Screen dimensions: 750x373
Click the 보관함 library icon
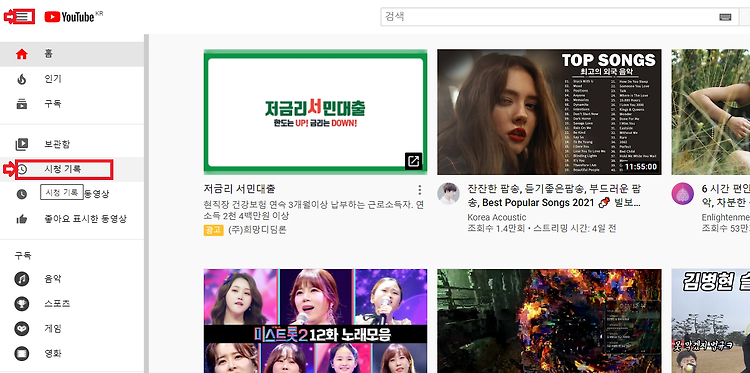tap(22, 144)
